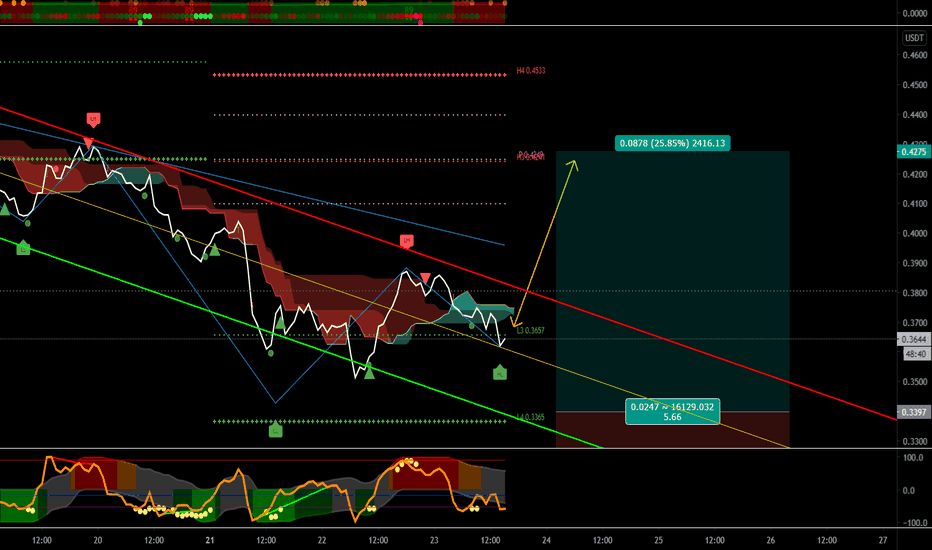Click the 0.3300 price axis tick

point(914,442)
